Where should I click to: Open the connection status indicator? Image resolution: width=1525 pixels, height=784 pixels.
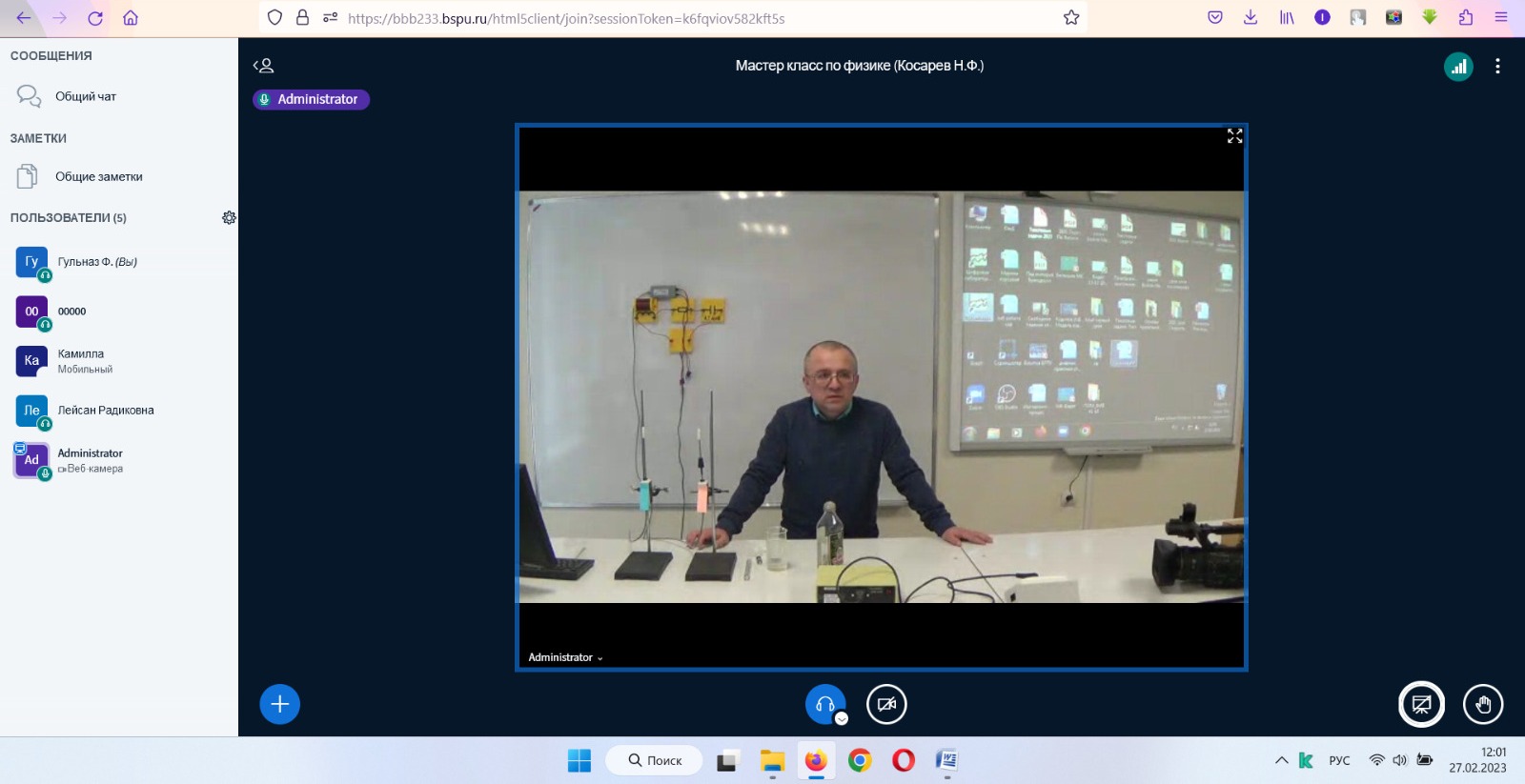point(1458,66)
